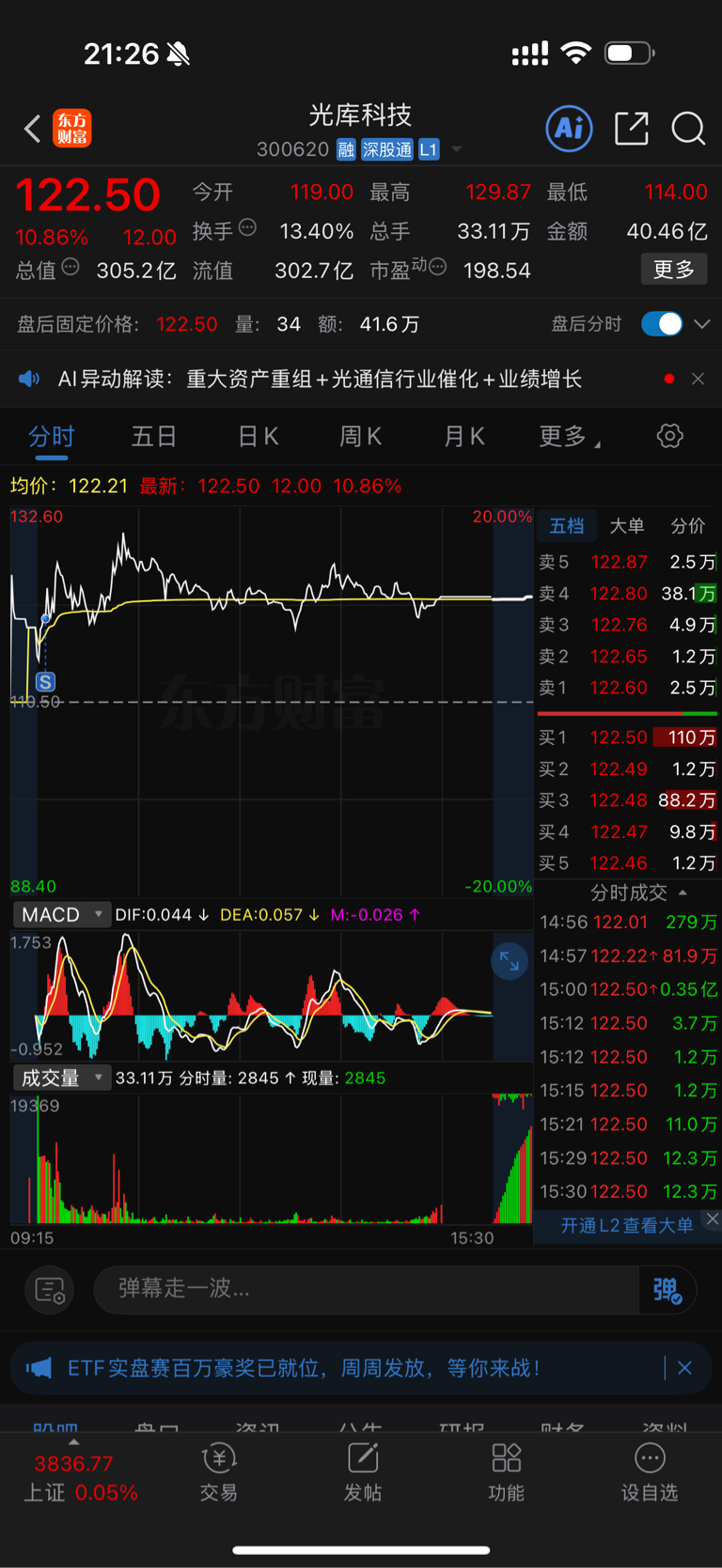Open the 功能 functions icon

(x=507, y=1473)
